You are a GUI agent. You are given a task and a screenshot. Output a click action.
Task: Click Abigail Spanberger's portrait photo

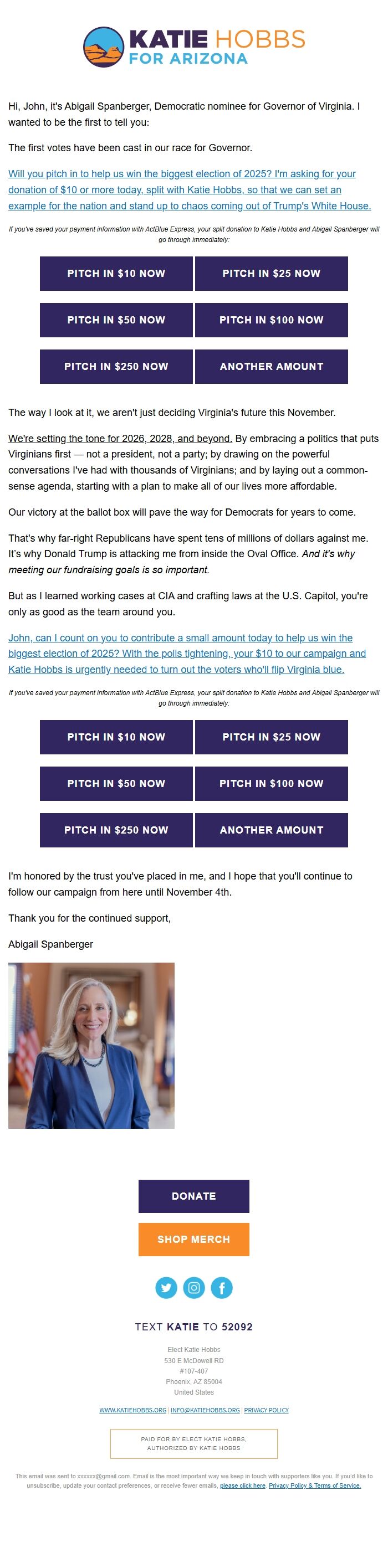coord(91,1045)
